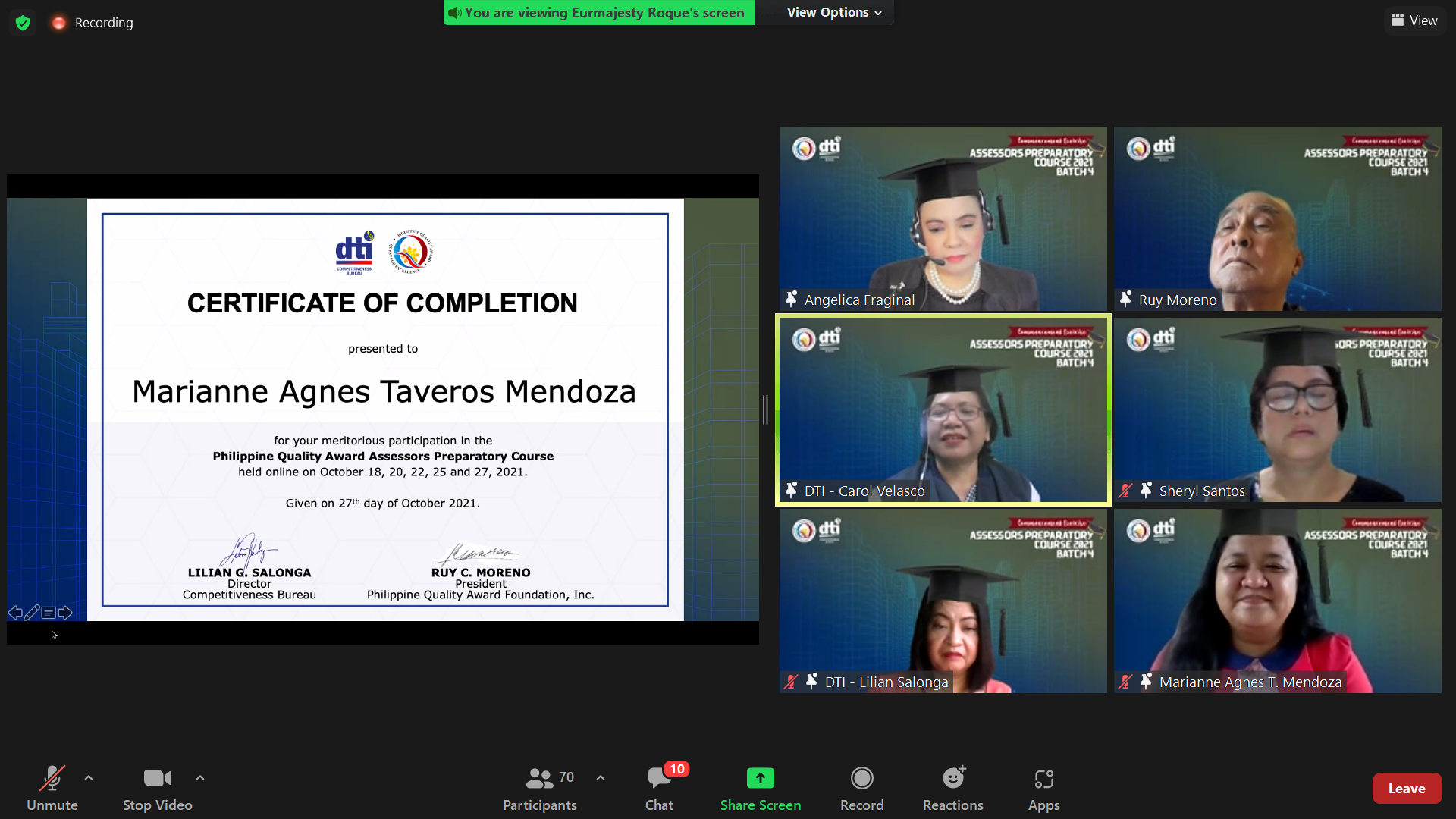Select Sheryl Santos's video tile
The height and width of the screenshot is (819, 1456).
coord(1278,409)
